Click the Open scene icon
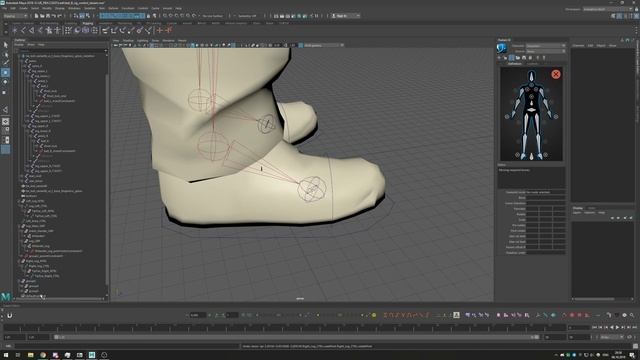 click(42, 16)
